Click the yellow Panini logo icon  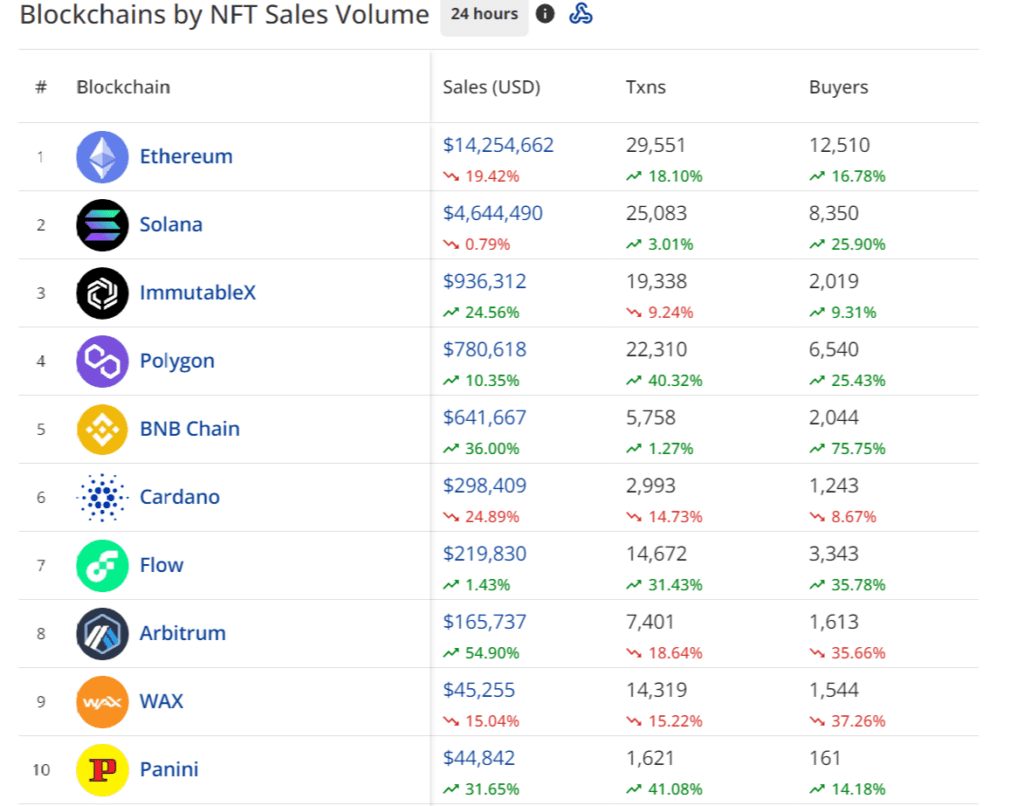click(x=102, y=770)
